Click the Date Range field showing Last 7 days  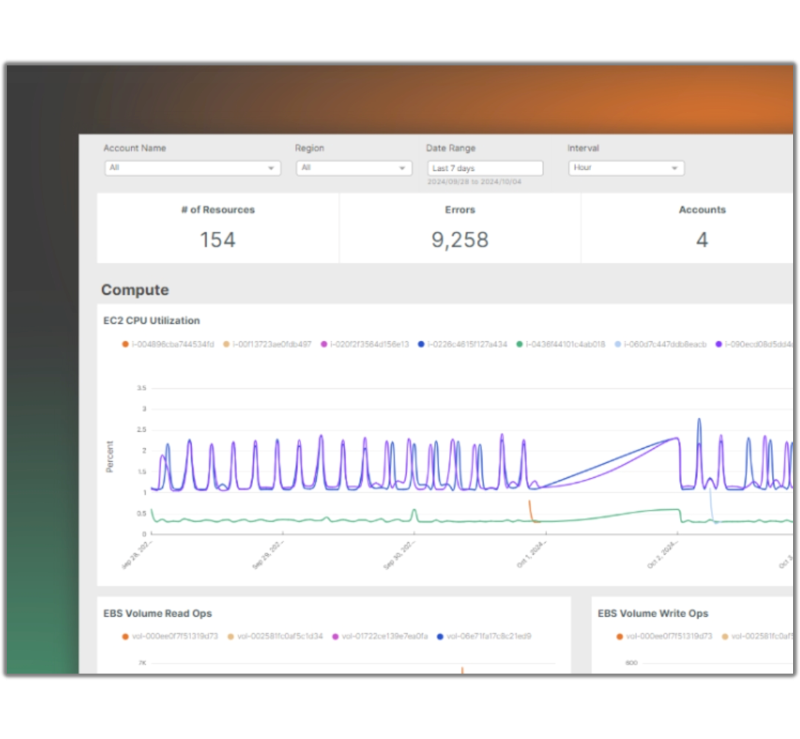485,168
